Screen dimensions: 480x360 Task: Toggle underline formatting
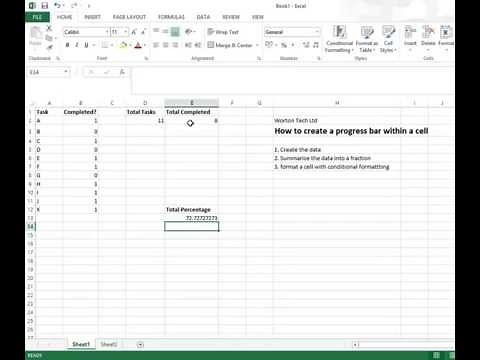point(86,45)
